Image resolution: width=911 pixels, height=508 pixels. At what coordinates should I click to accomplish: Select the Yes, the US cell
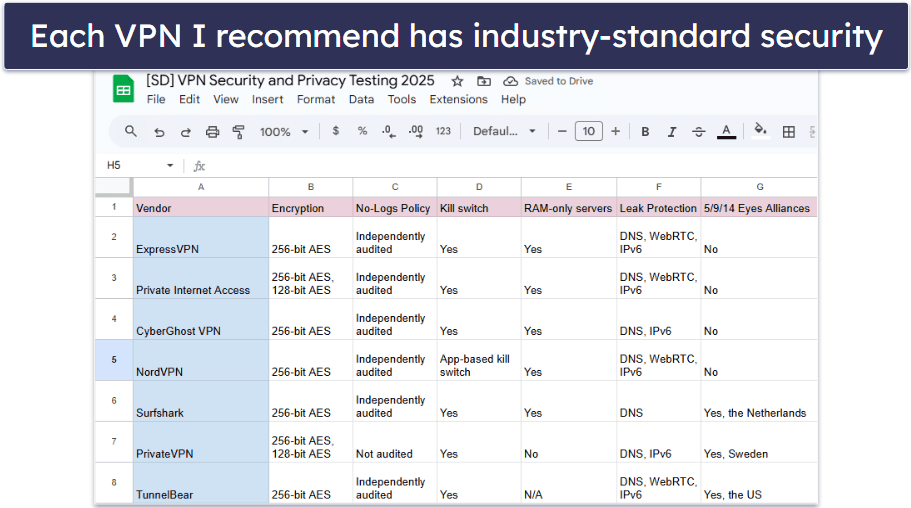pyautogui.click(x=759, y=483)
